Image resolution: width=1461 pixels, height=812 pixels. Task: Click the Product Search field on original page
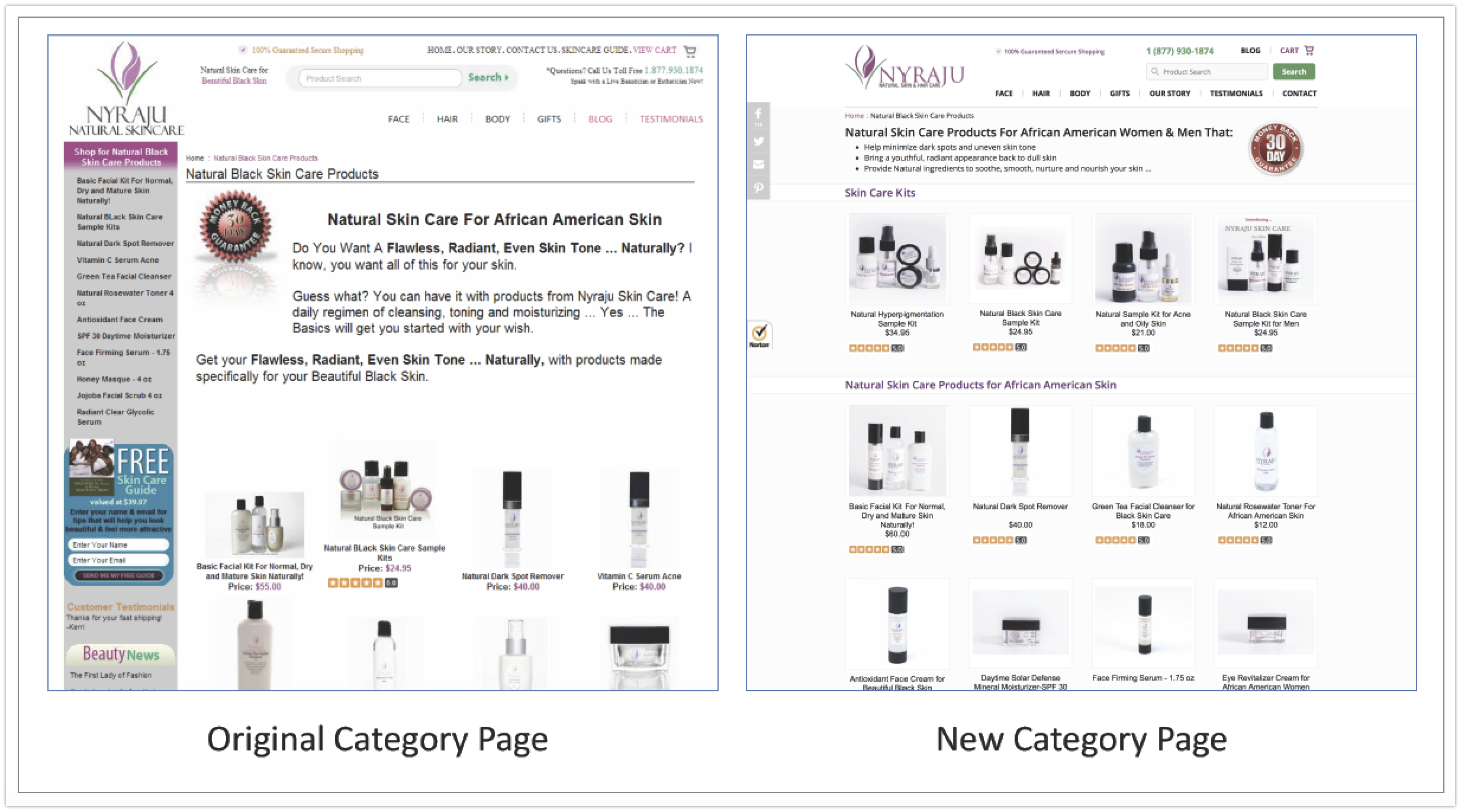tap(380, 78)
